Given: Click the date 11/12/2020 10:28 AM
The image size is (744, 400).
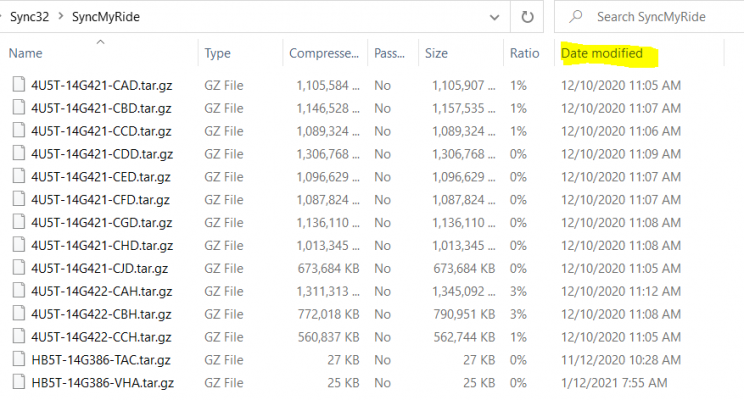Looking at the screenshot, I should [621, 360].
